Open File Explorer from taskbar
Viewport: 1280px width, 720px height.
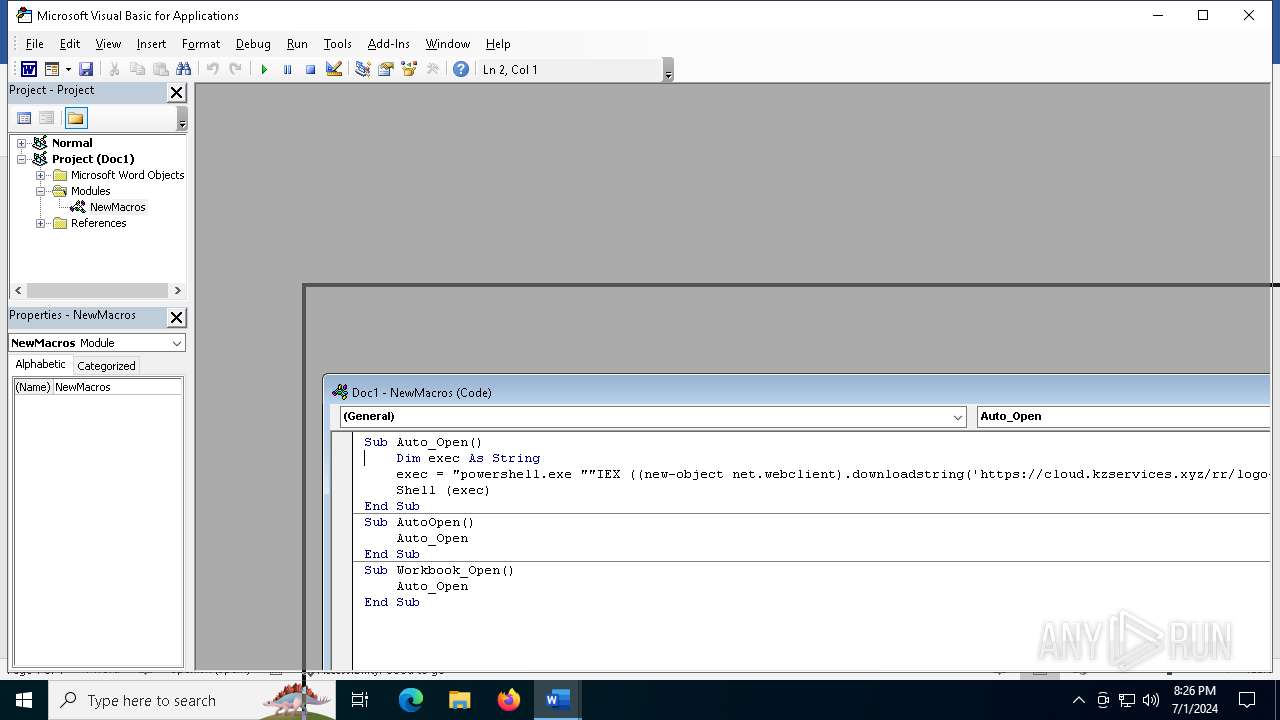coord(460,700)
